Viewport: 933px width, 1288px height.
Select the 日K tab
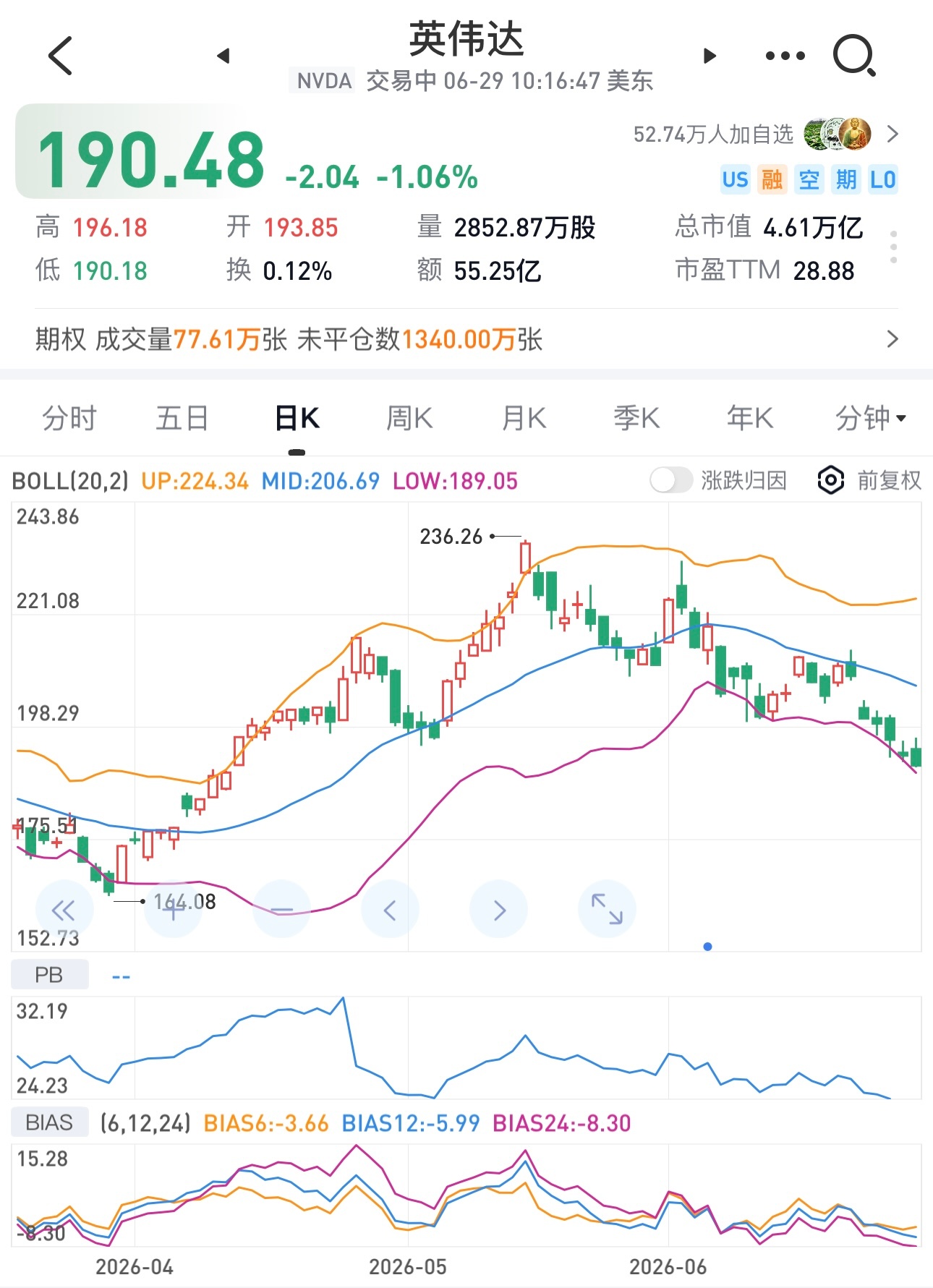click(x=297, y=418)
